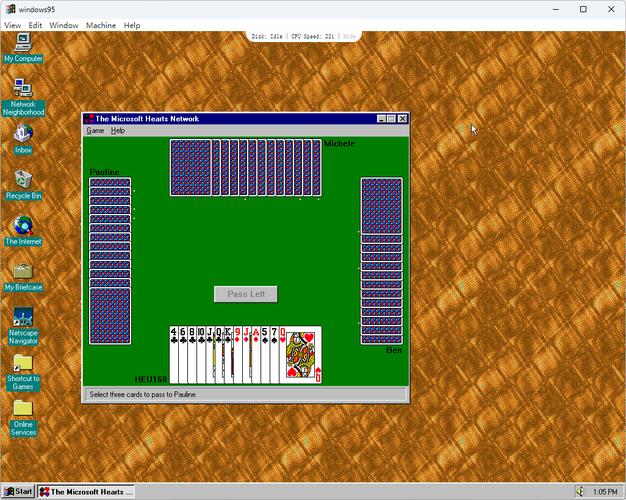Select the 10 of clubs card
The height and width of the screenshot is (500, 626).
pos(201,355)
